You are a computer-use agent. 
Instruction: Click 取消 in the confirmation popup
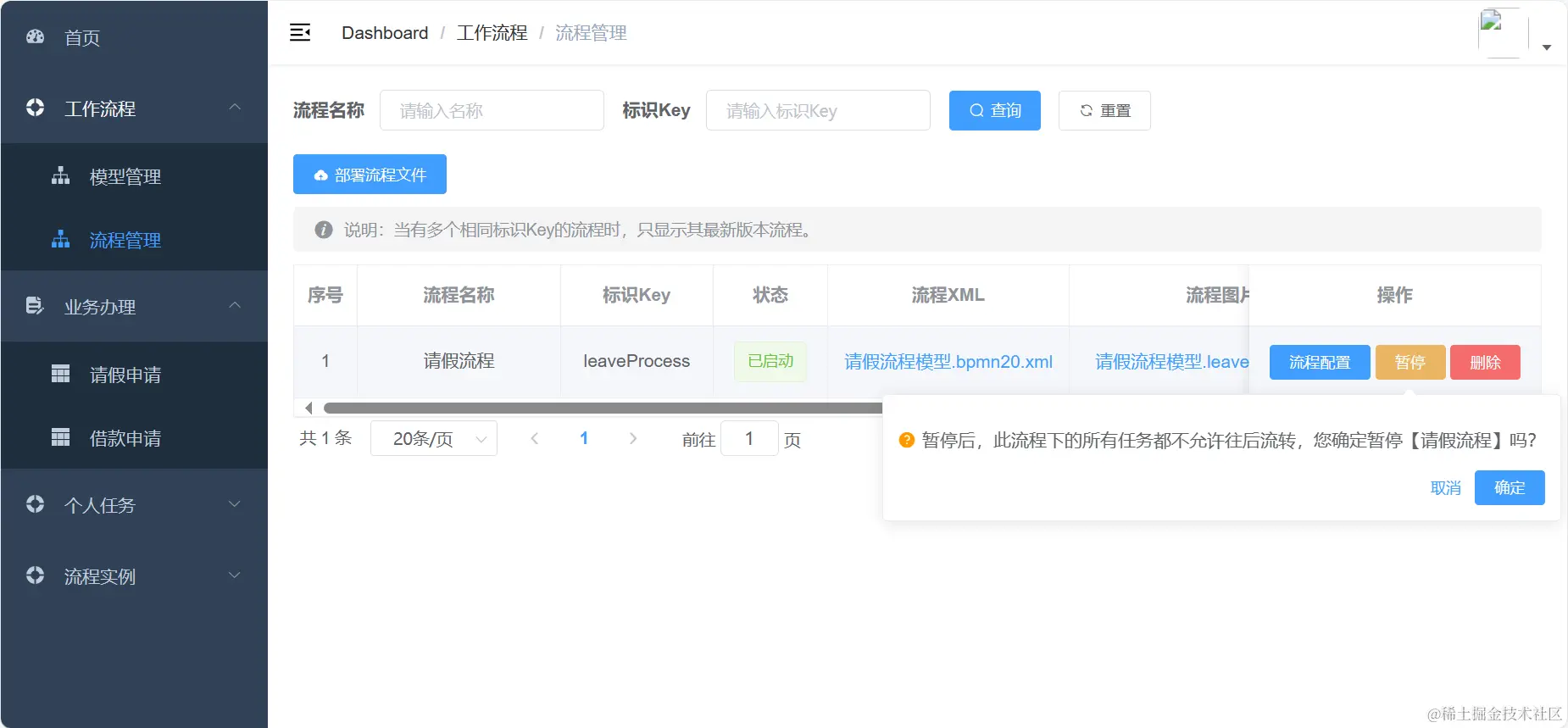[1446, 488]
